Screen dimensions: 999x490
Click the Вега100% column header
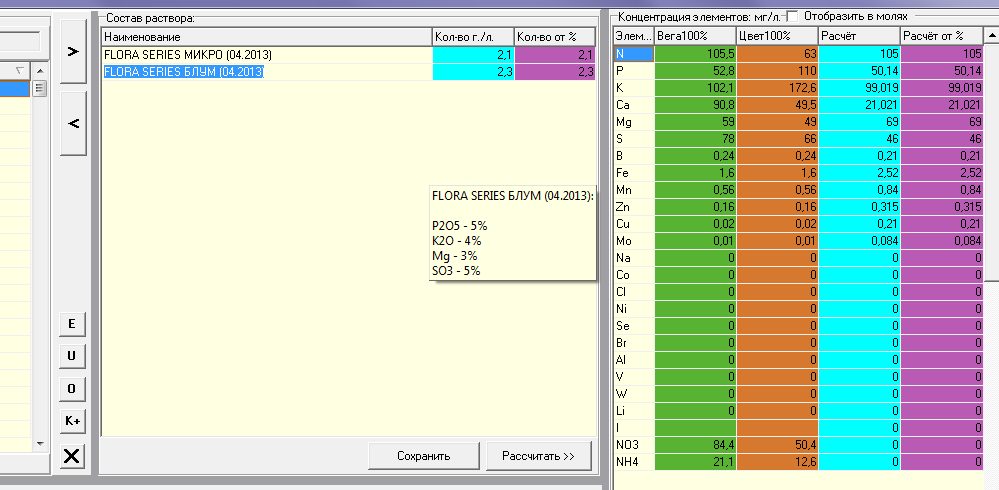pyautogui.click(x=693, y=37)
